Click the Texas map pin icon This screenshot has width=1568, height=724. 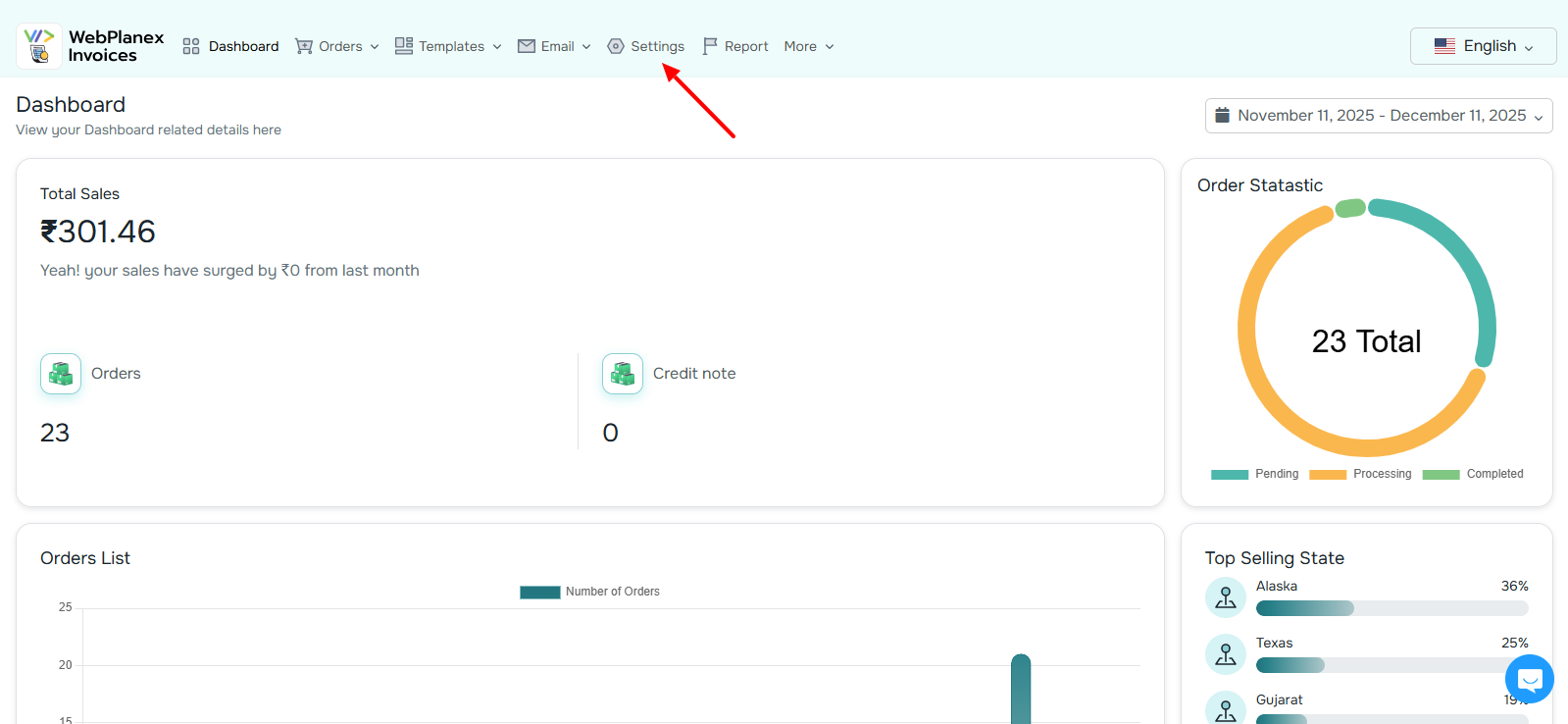point(1226,654)
